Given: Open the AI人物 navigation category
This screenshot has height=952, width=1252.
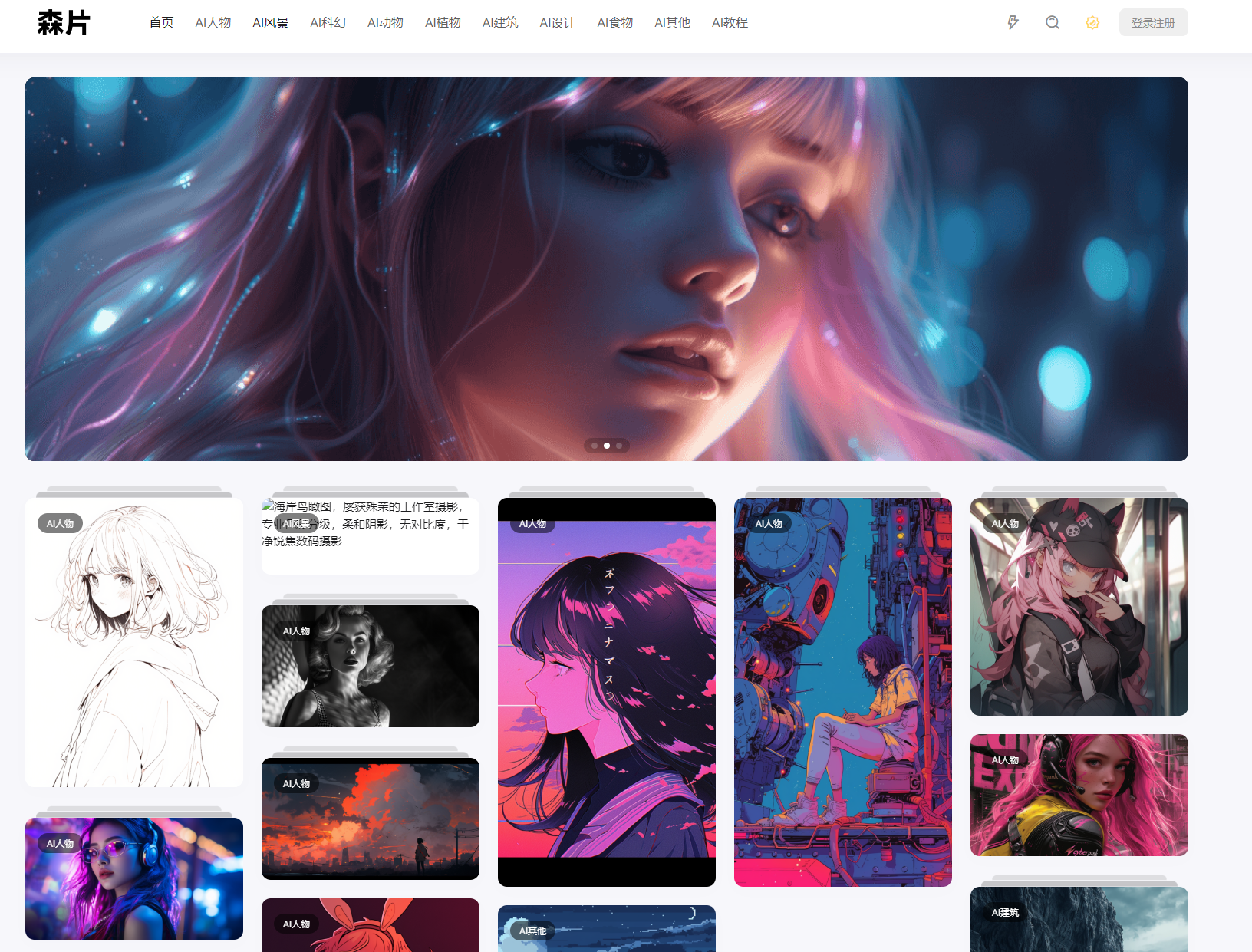Looking at the screenshot, I should pos(213,23).
